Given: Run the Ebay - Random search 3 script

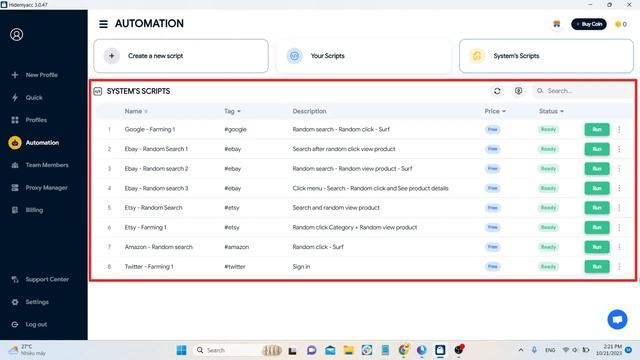Looking at the screenshot, I should (x=597, y=188).
